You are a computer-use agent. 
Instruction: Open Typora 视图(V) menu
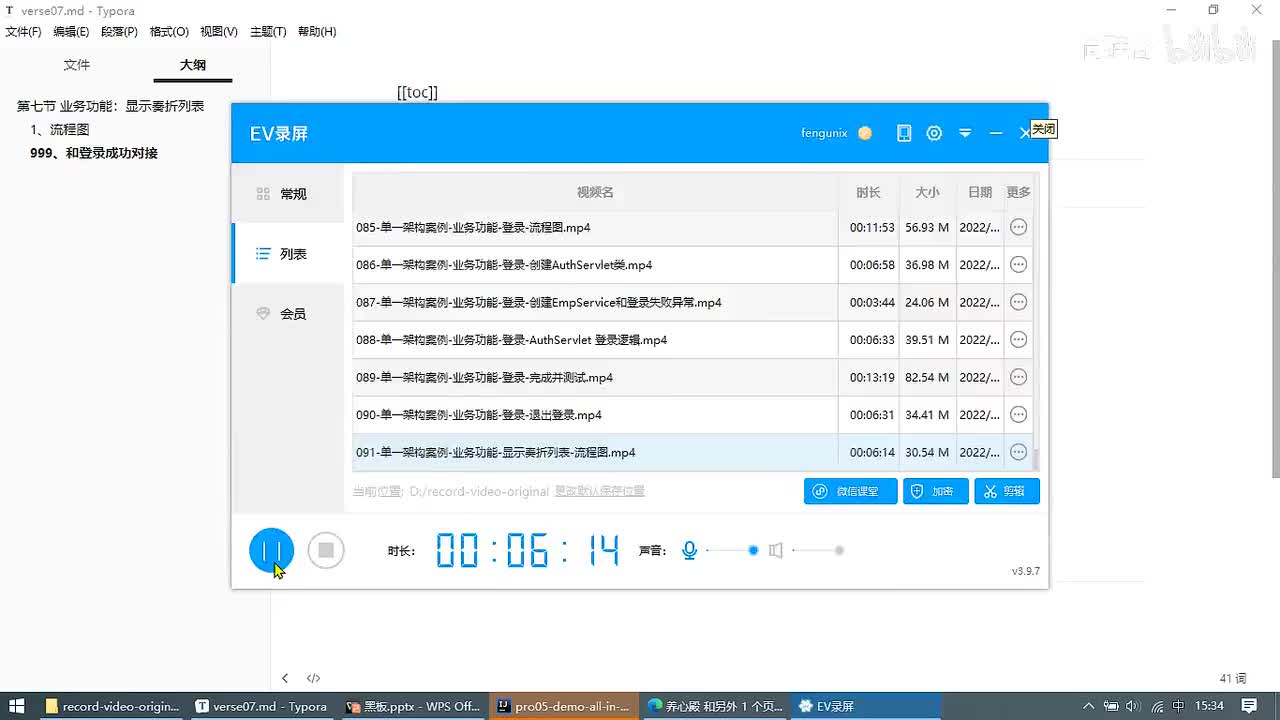click(x=219, y=32)
